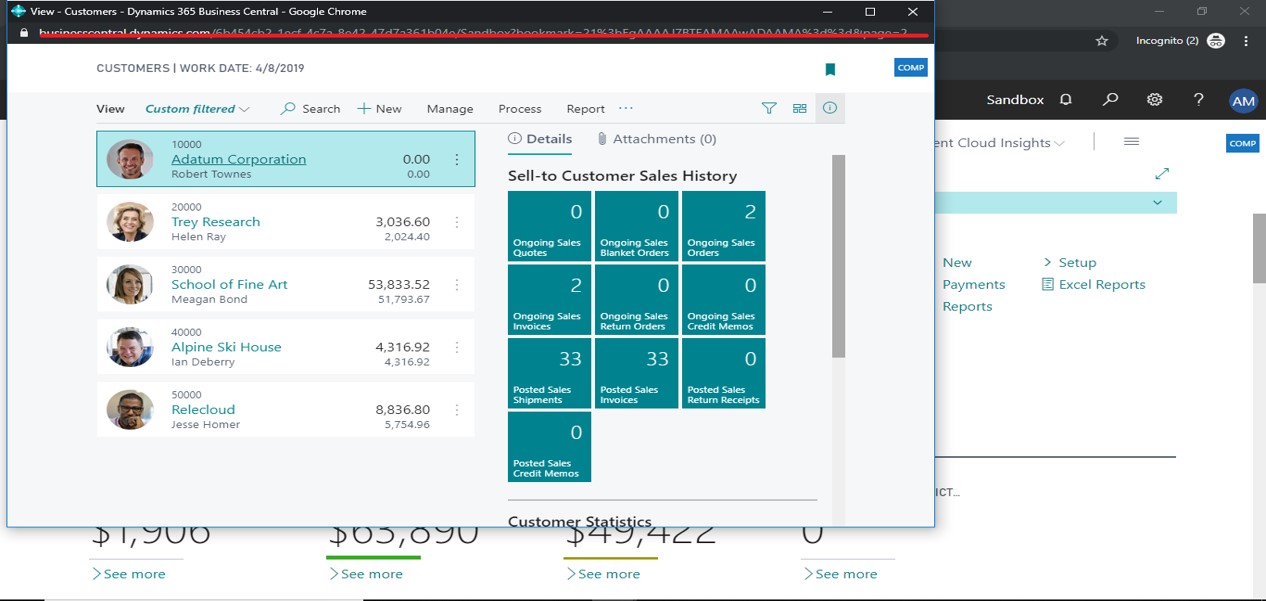Click the bookmark icon on Customers page
1266x601 pixels.
tap(830, 69)
